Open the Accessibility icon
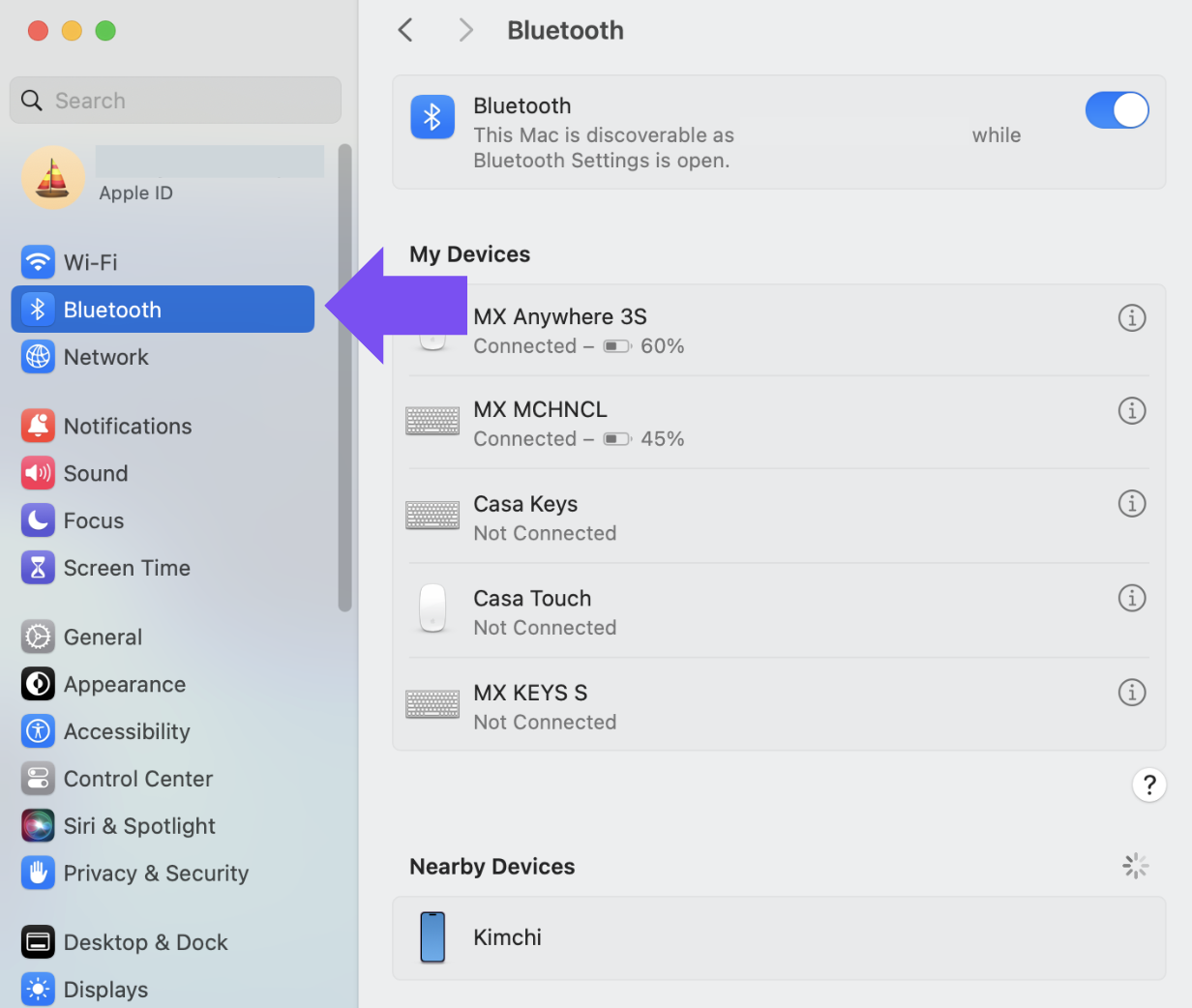The image size is (1192, 1008). coord(38,731)
